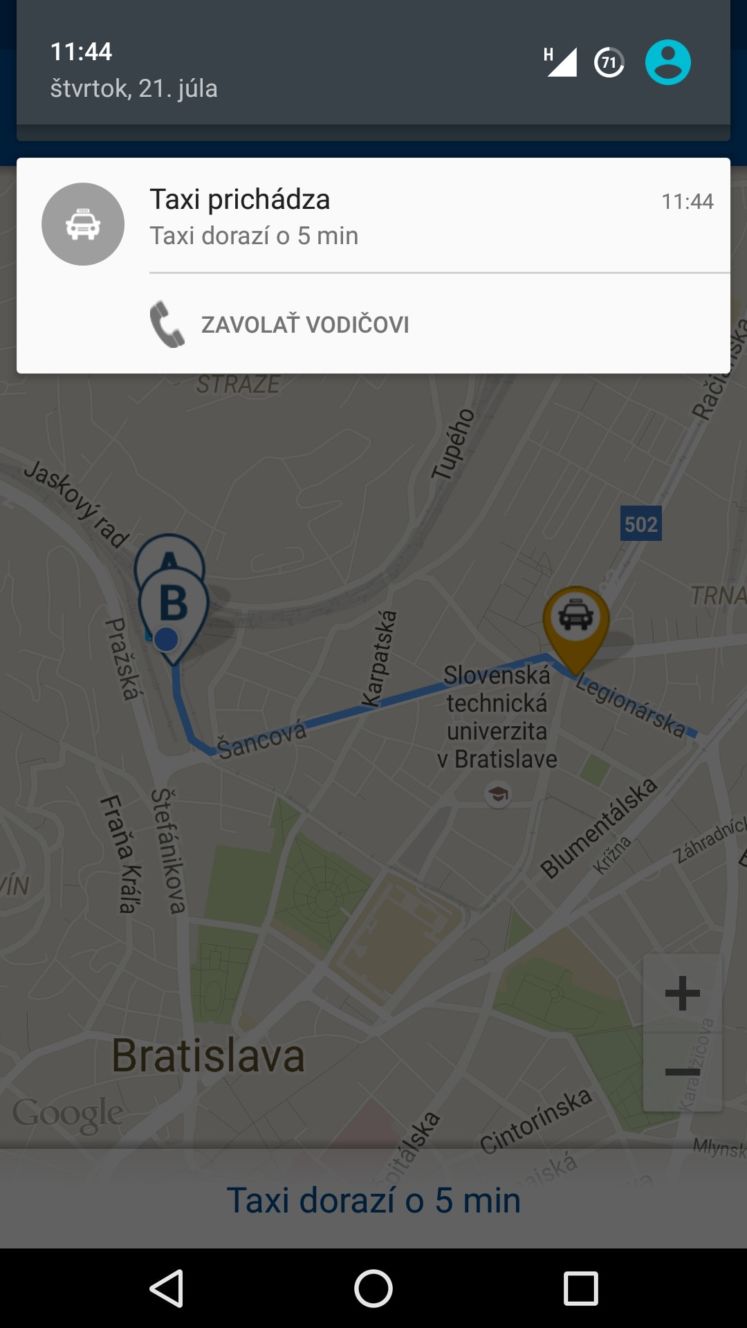Tap the battery percentage indicator icon

(609, 62)
